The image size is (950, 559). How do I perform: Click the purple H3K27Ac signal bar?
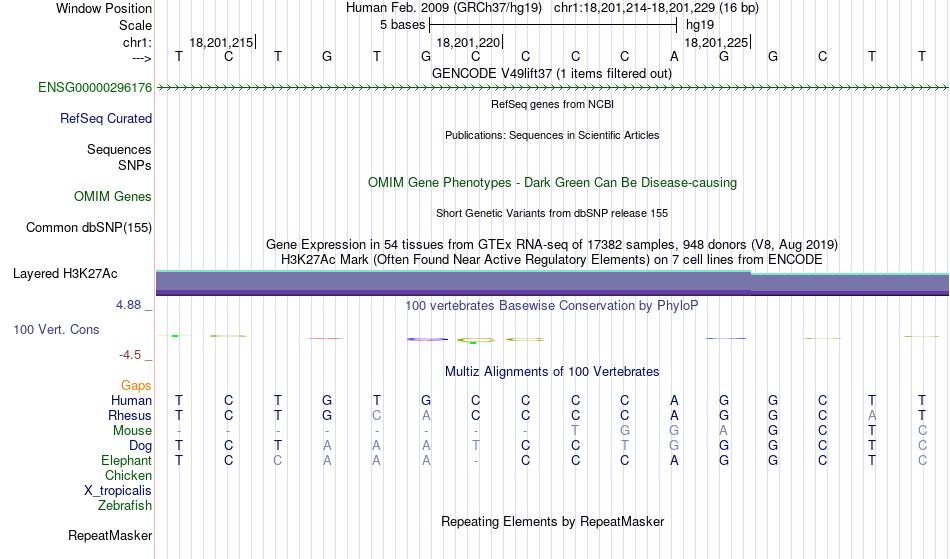coord(552,283)
